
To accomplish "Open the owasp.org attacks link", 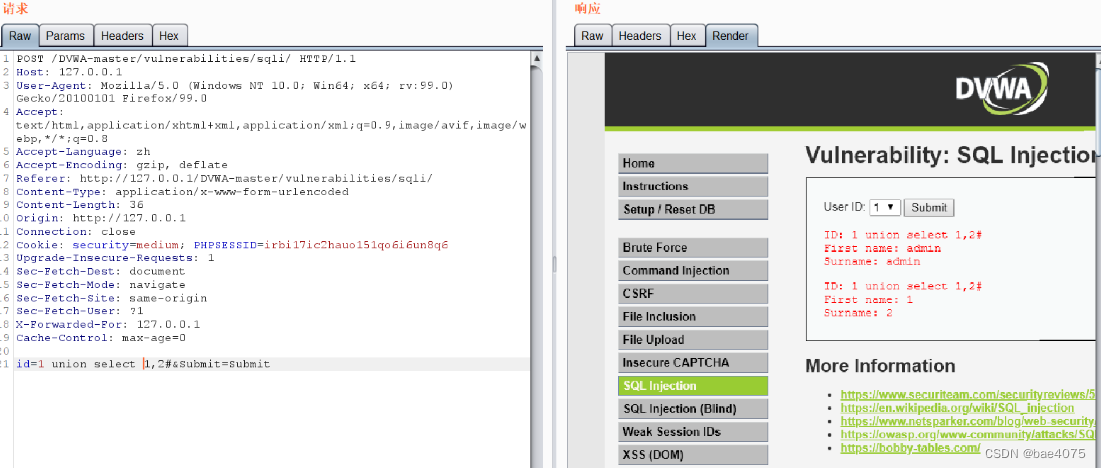I will click(968, 434).
